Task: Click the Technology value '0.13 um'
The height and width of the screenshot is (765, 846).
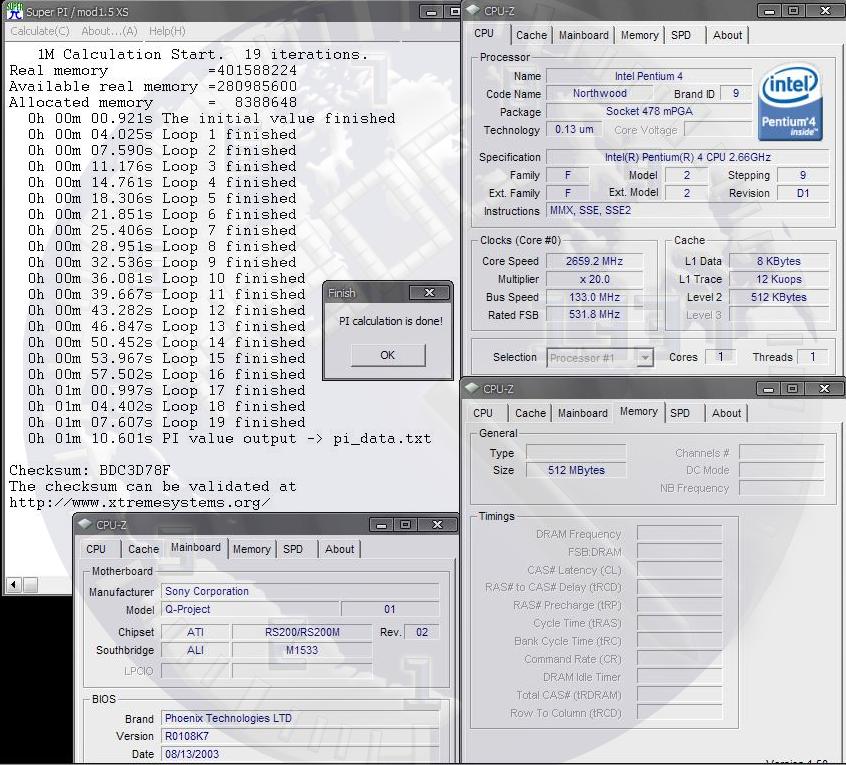Action: [574, 129]
